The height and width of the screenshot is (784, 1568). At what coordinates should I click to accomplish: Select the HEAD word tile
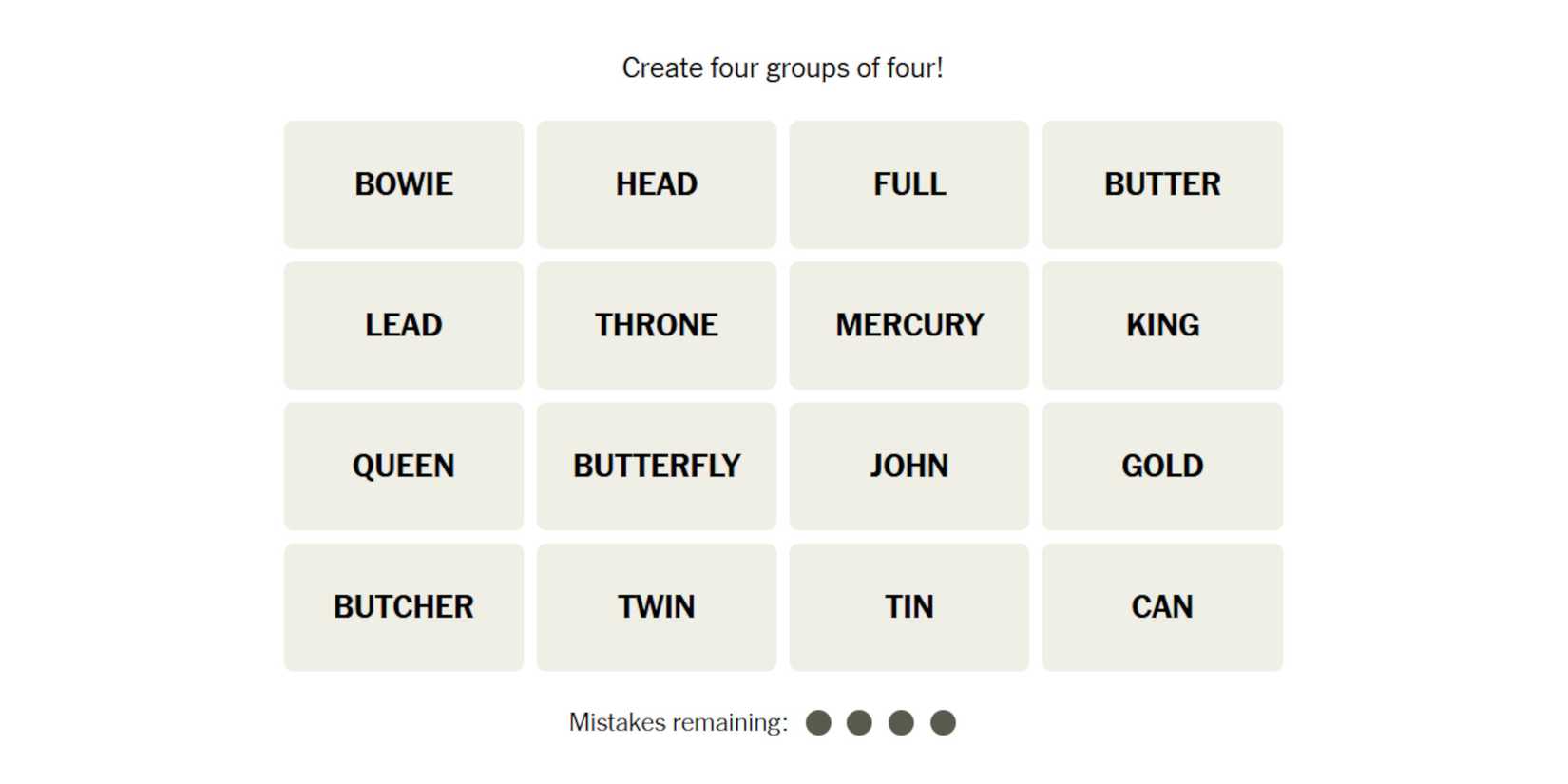[x=656, y=184]
